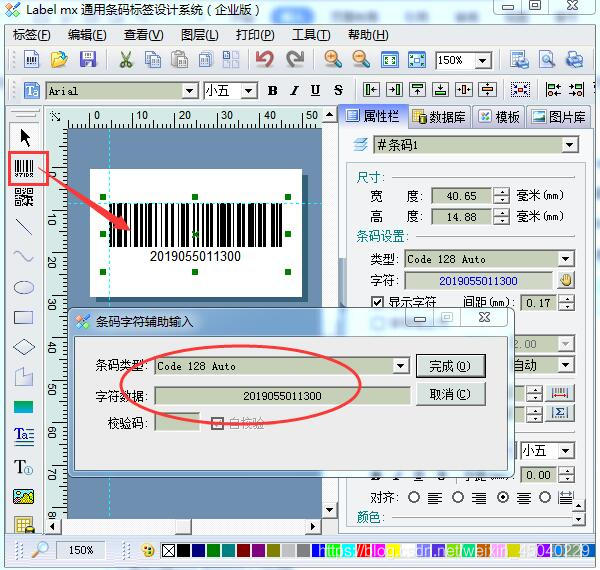Pick the curve drawing tool

(x=24, y=256)
